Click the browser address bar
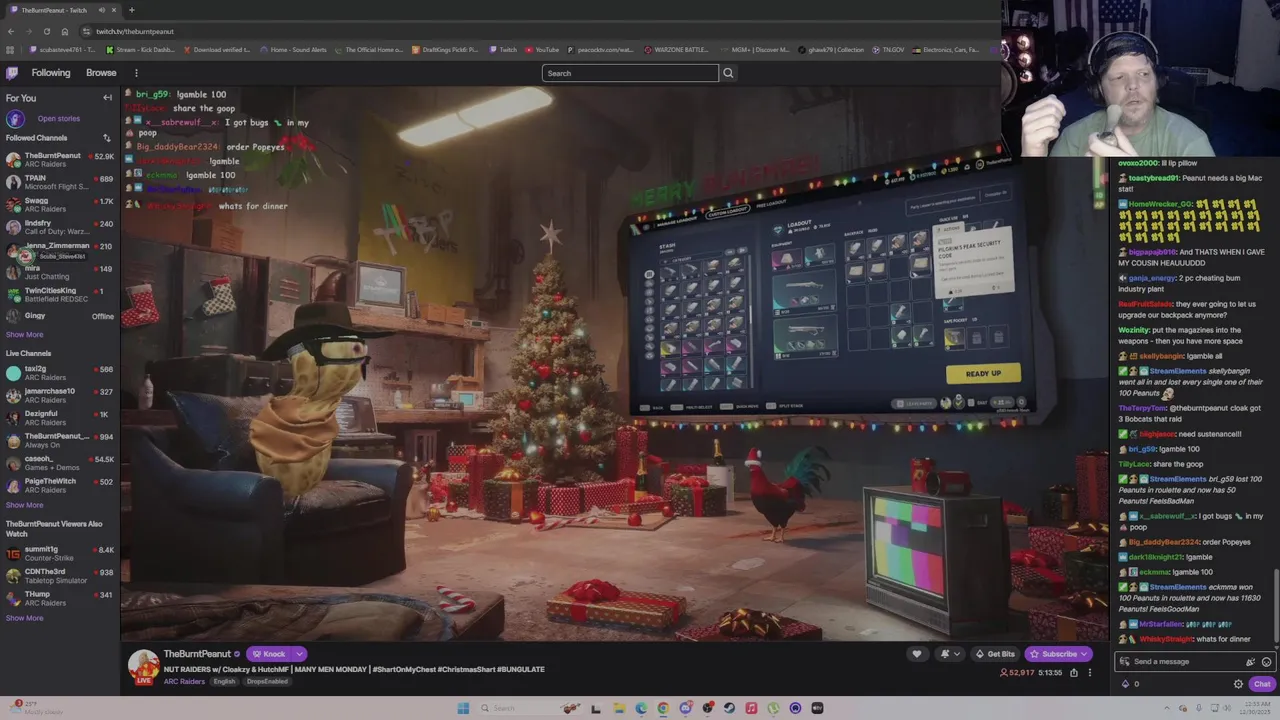Screen dimensions: 1280x720 coord(540,31)
